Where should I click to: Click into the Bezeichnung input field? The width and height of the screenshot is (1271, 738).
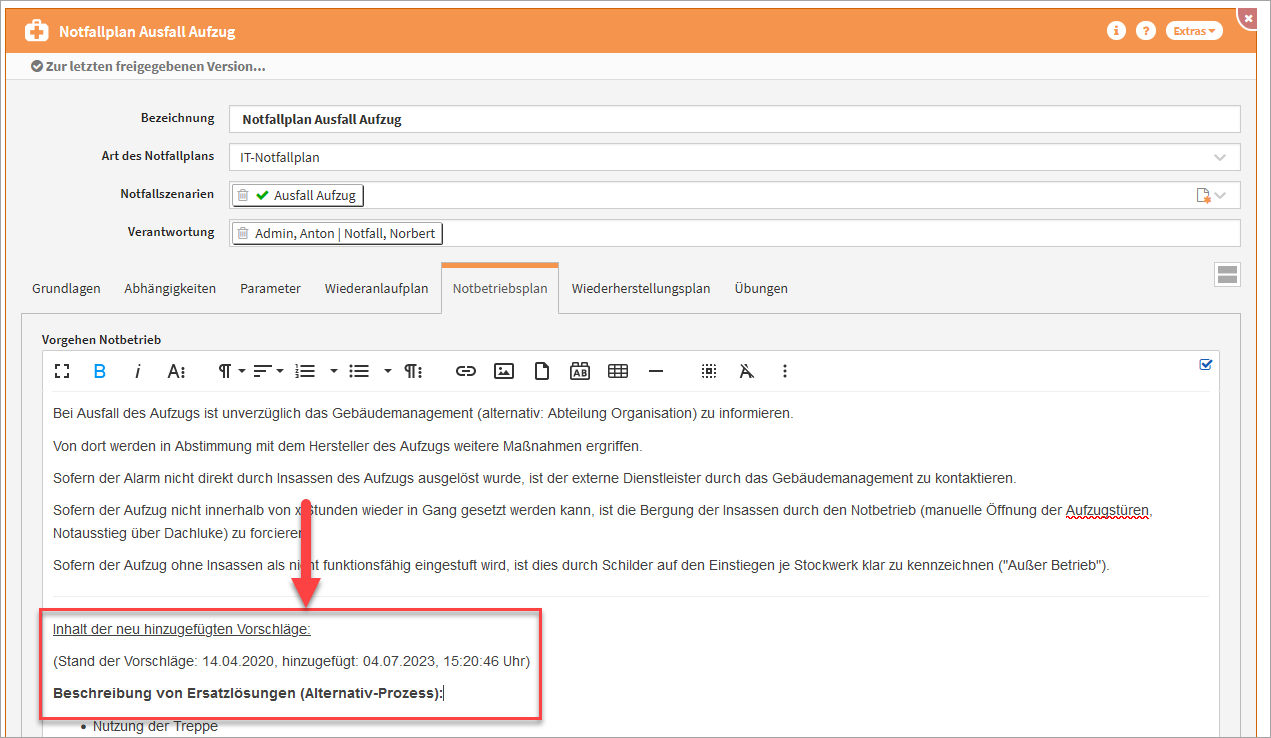point(734,119)
